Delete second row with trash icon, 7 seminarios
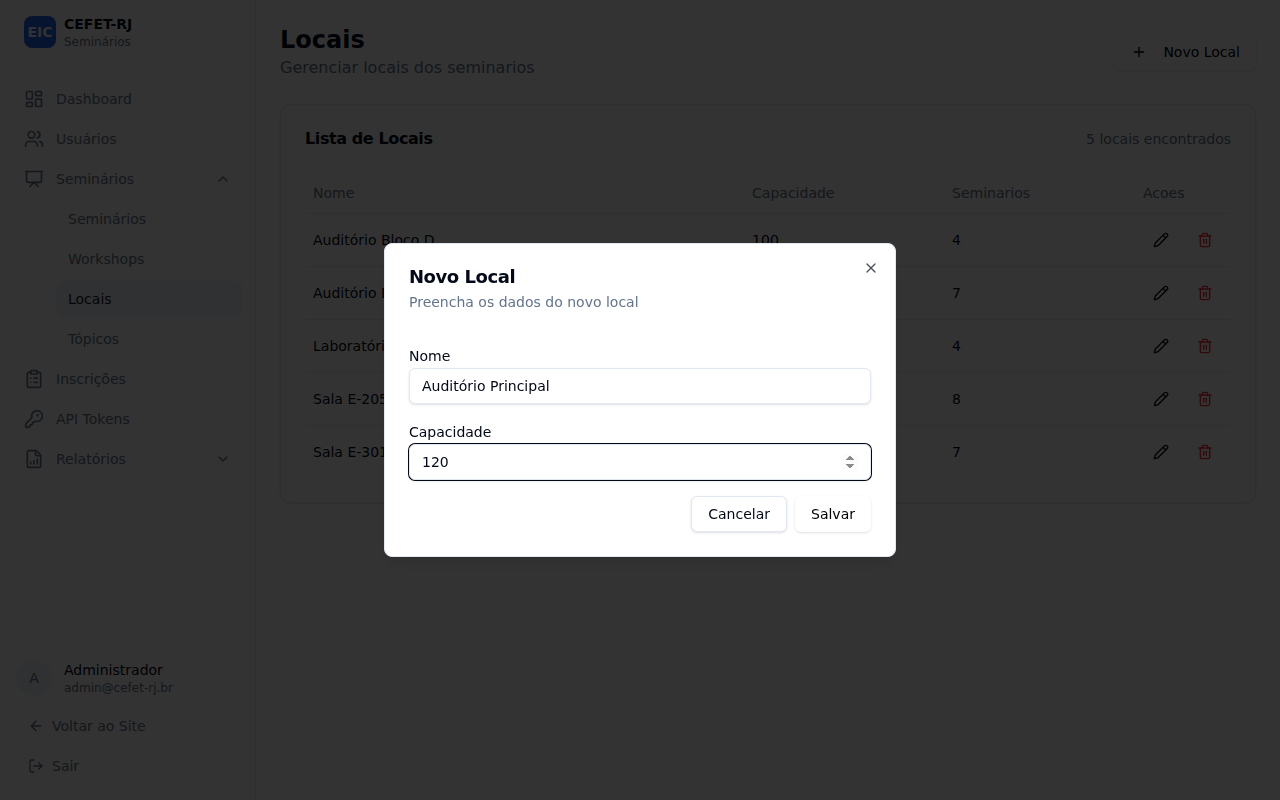1280x800 pixels. coord(1205,293)
